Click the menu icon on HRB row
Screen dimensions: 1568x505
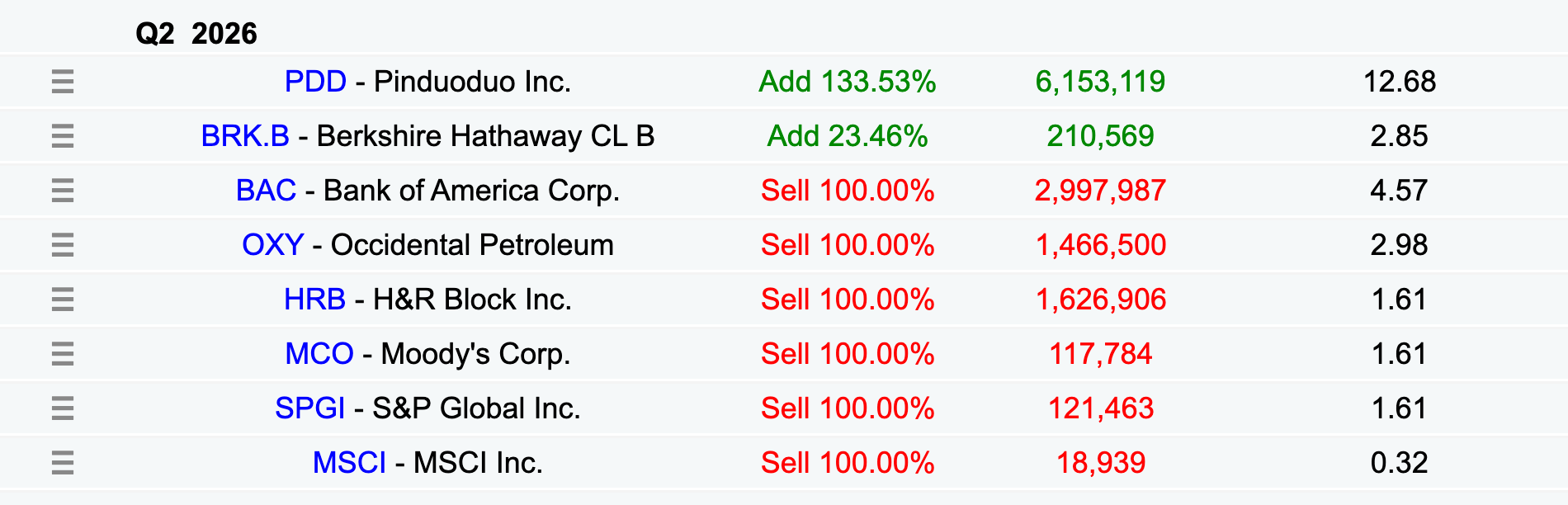click(63, 300)
